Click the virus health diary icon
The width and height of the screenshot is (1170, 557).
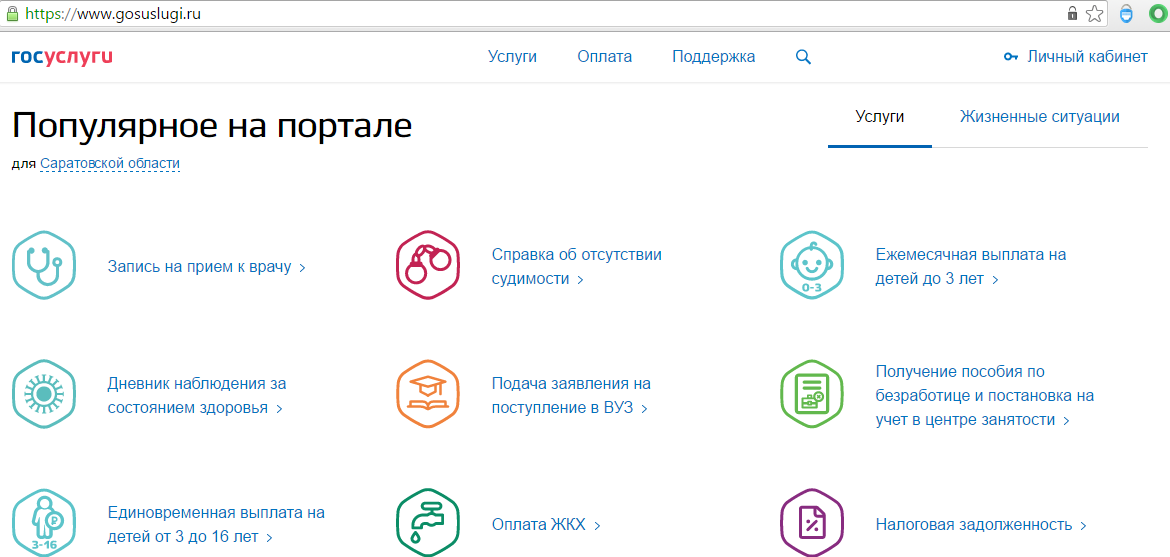tap(44, 394)
